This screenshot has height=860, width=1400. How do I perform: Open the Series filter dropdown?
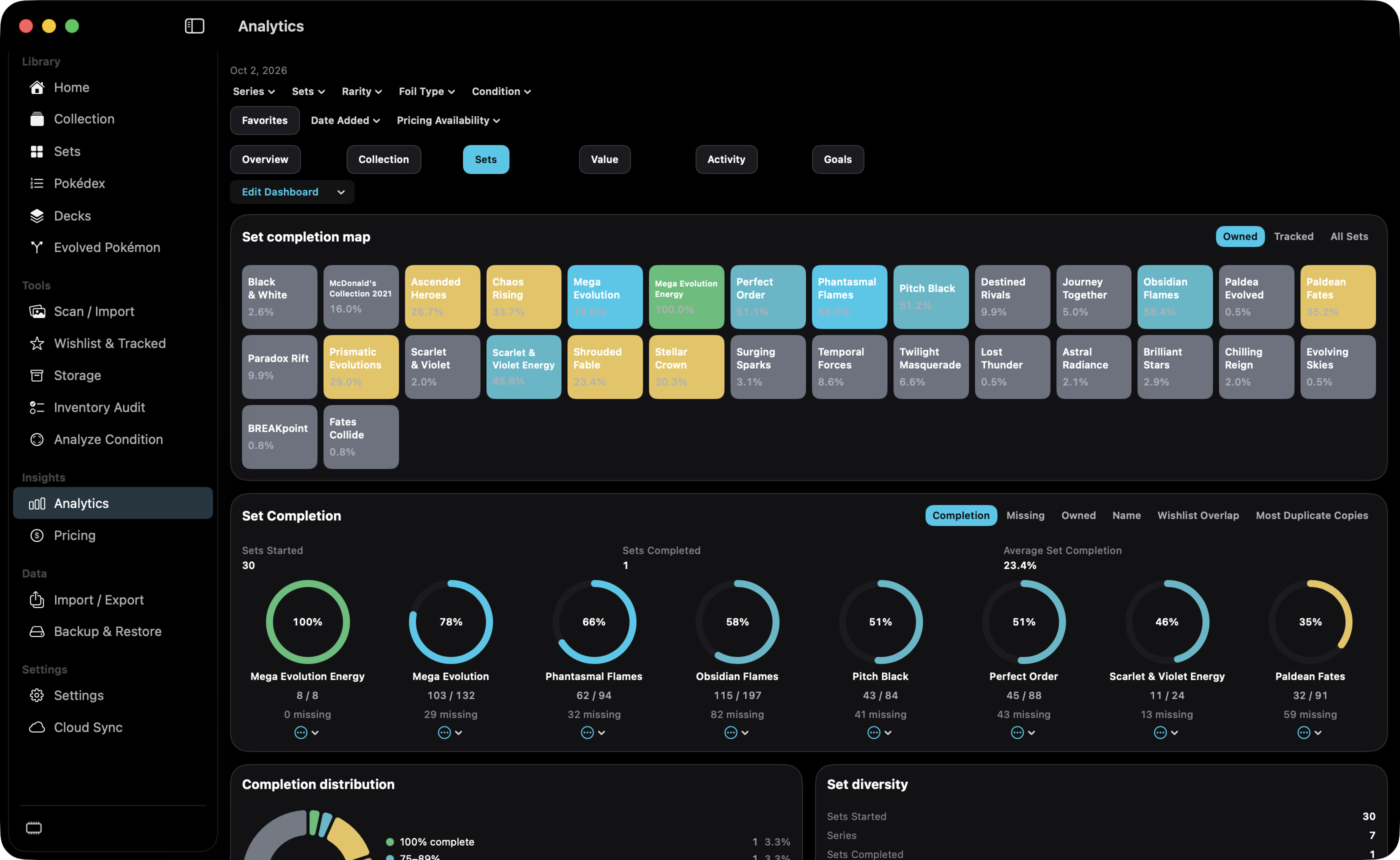[253, 91]
